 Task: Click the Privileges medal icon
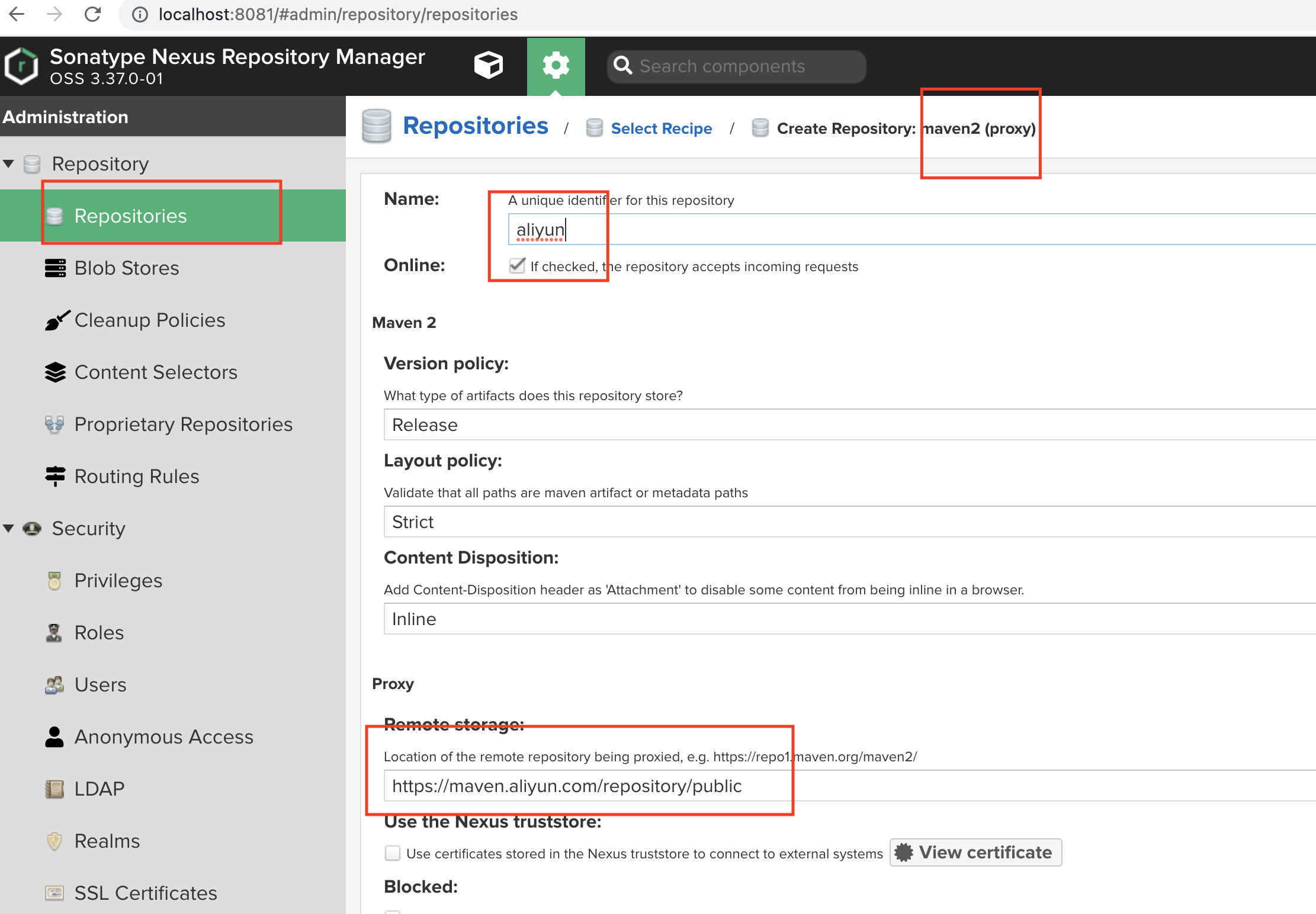point(54,580)
